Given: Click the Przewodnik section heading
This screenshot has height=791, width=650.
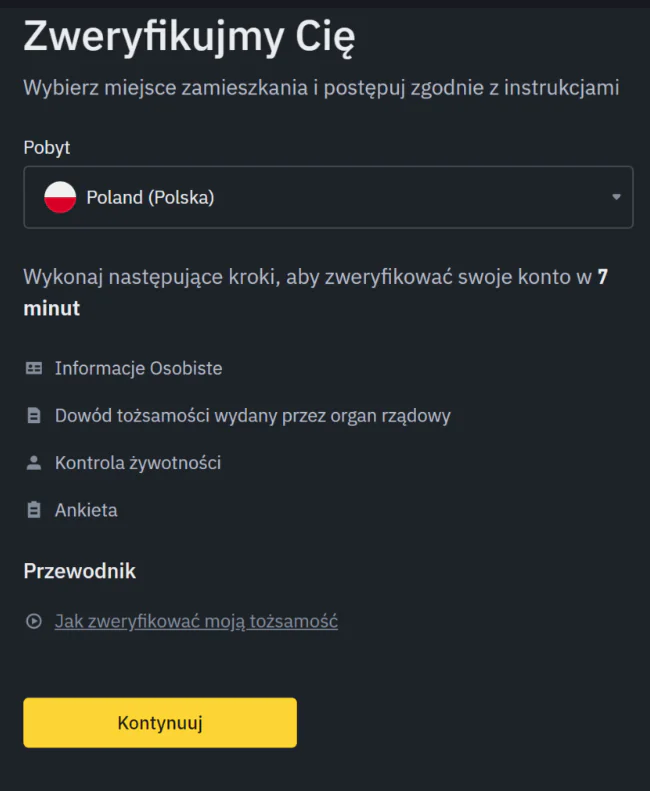Looking at the screenshot, I should (80, 571).
